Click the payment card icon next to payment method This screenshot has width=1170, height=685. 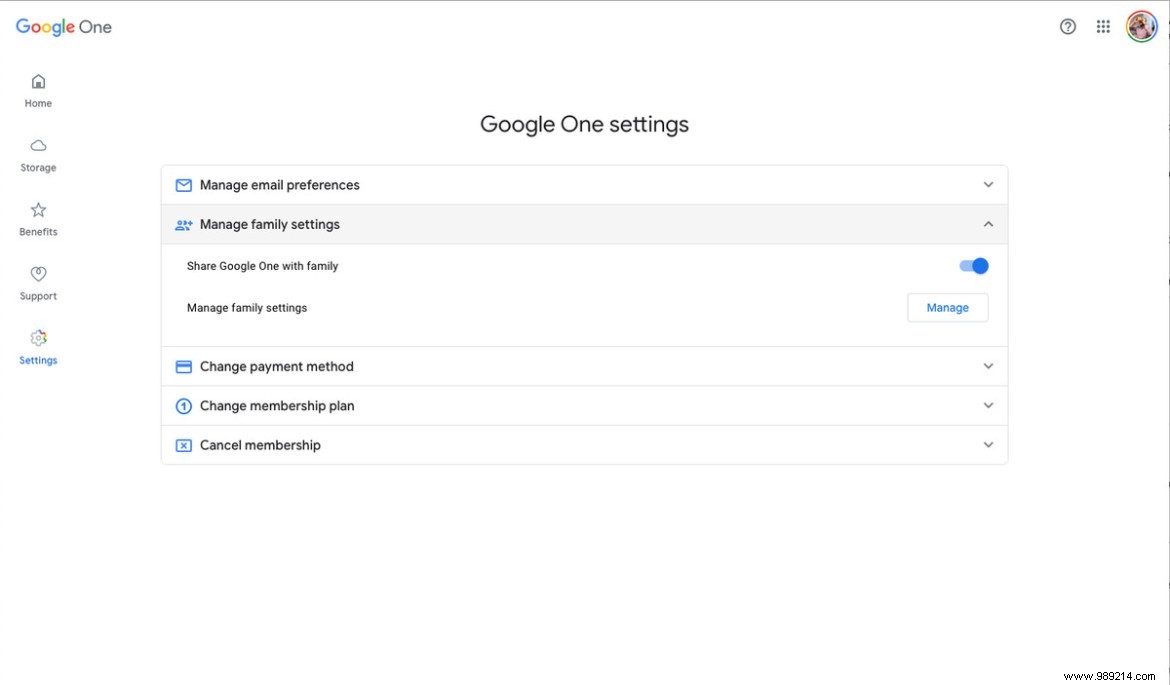183,366
